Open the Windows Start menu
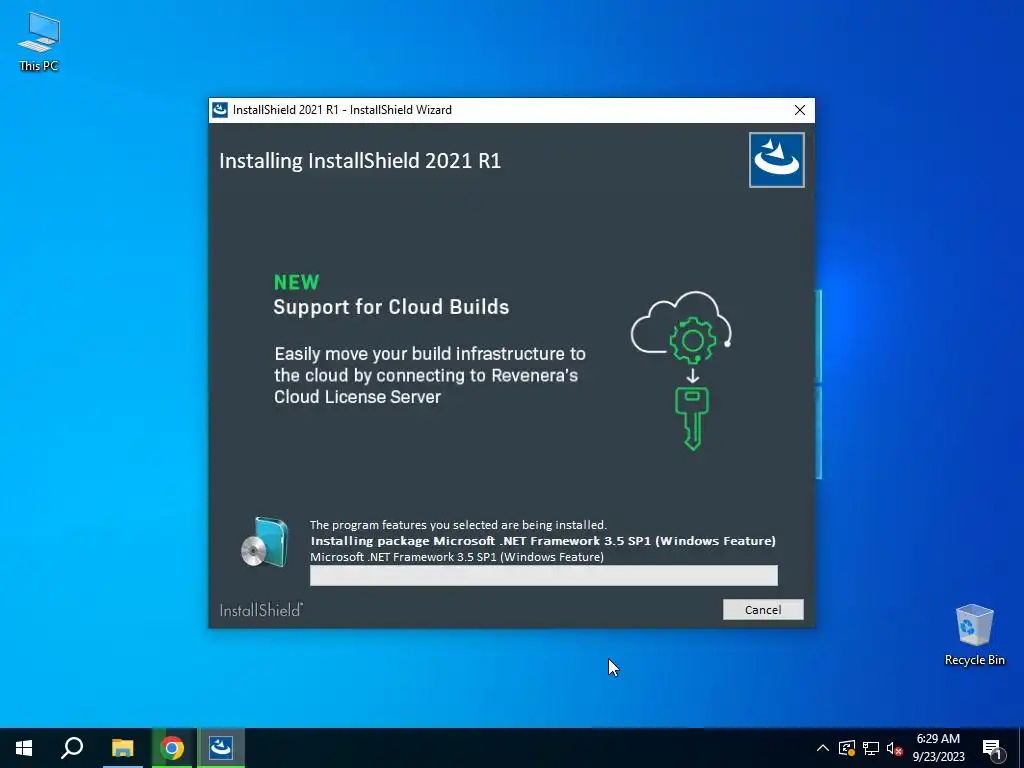 [24, 748]
